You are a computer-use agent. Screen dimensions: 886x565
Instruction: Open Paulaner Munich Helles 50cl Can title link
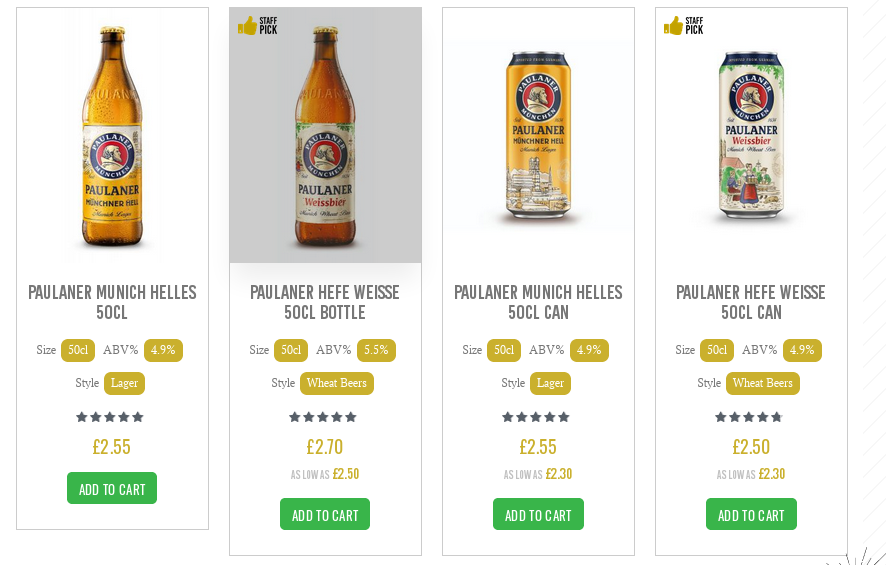coord(538,302)
